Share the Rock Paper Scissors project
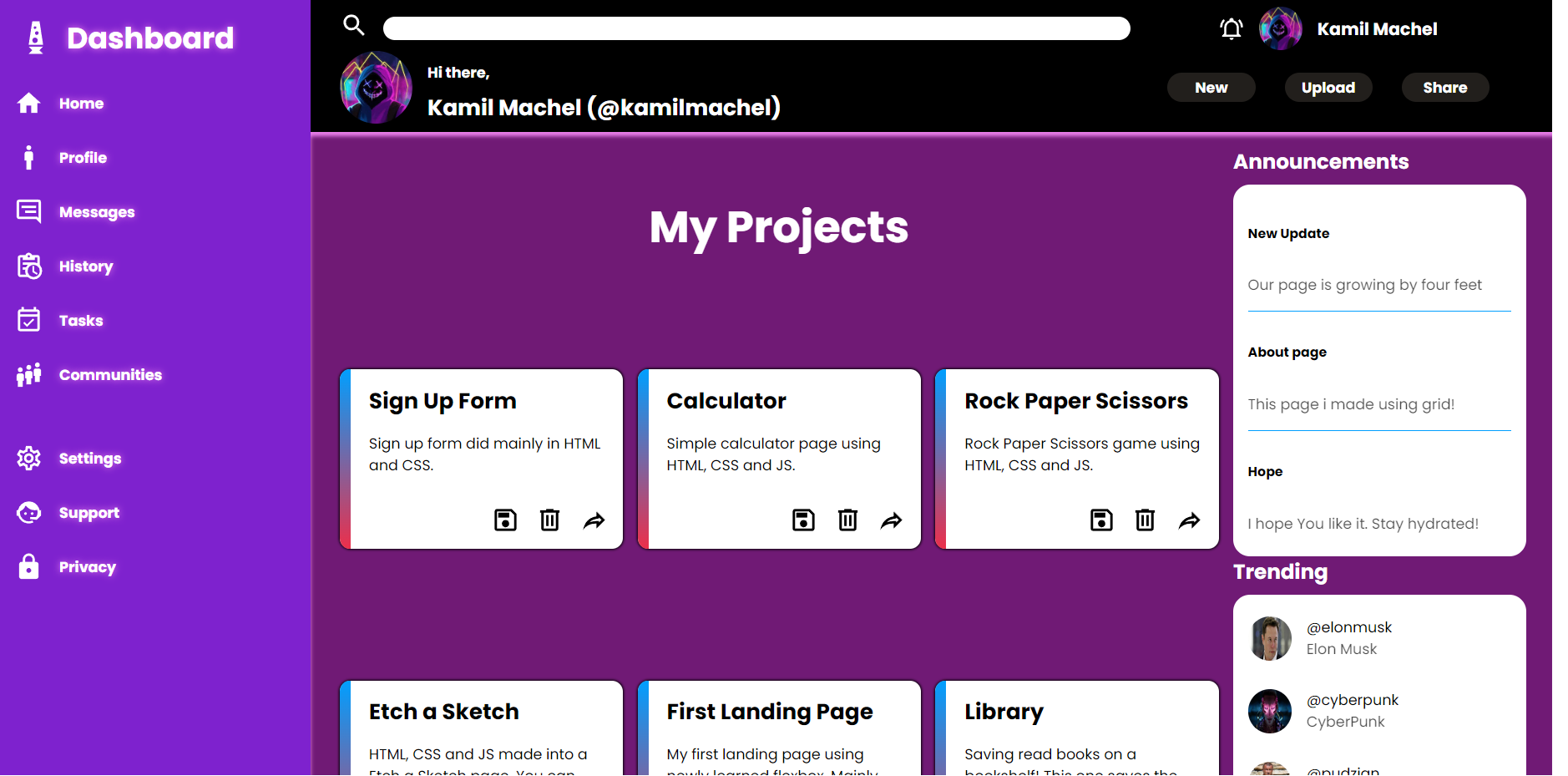The image size is (1568, 776). pos(1189,520)
